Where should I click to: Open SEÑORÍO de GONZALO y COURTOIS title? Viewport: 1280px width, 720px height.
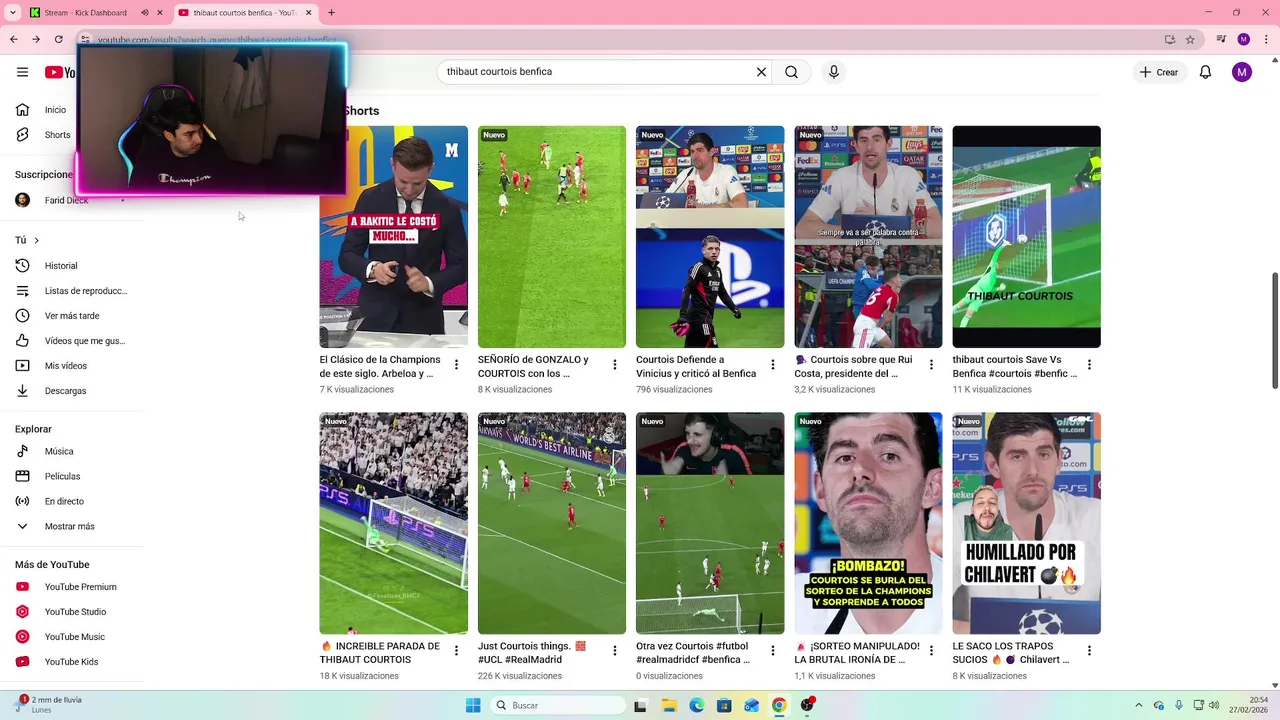point(533,366)
